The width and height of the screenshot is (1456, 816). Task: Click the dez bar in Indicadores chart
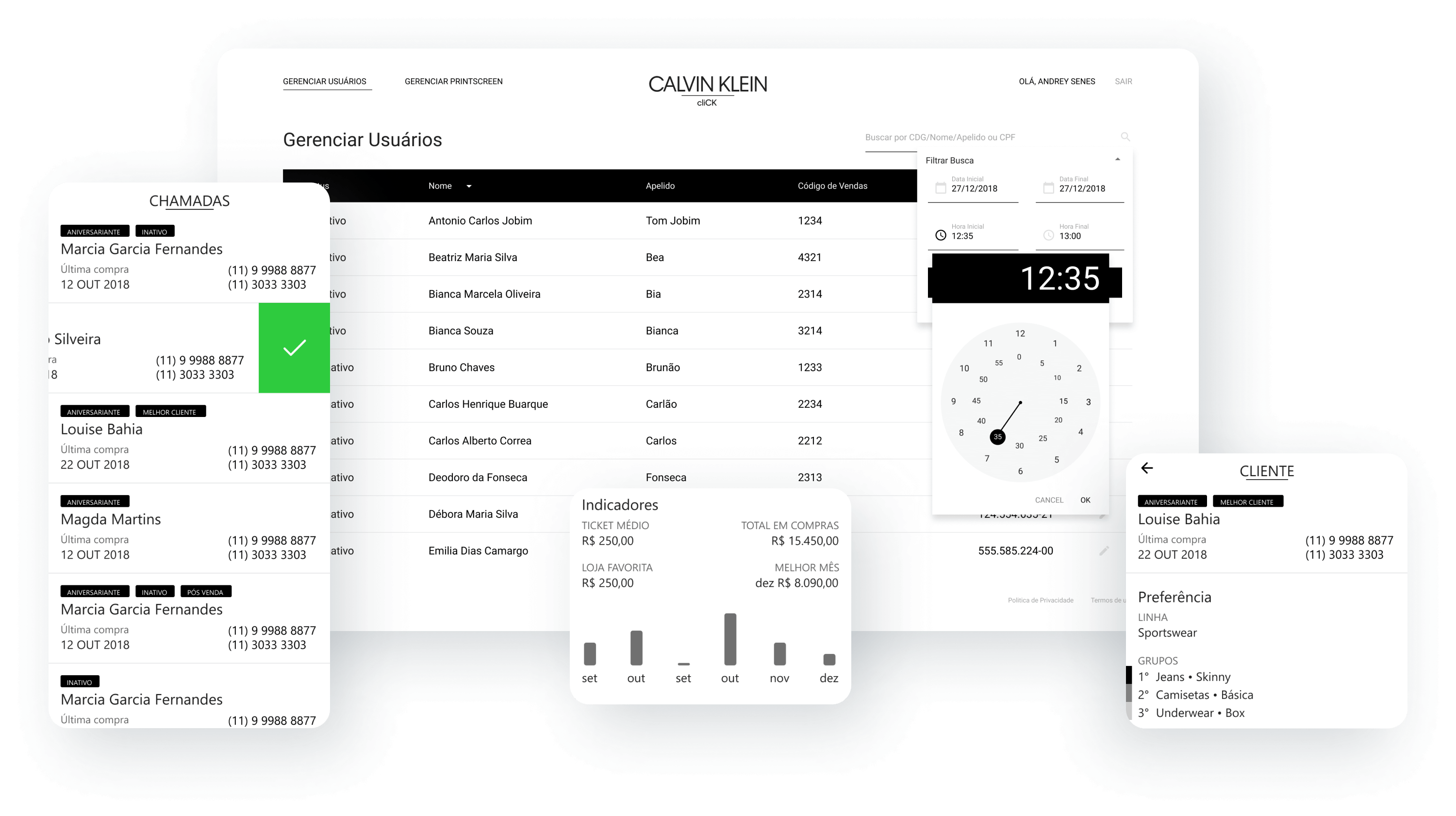[828, 659]
